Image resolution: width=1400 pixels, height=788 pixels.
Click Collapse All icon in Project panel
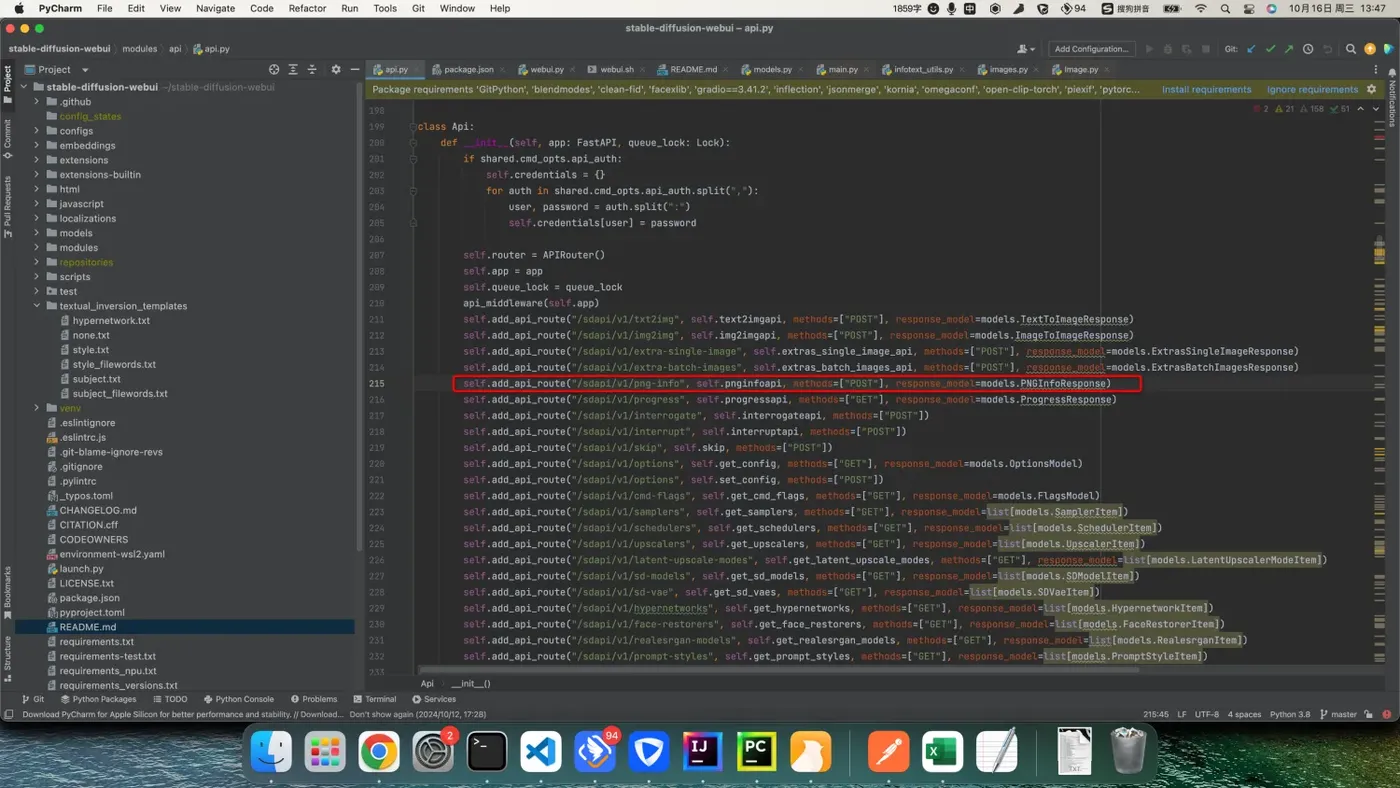pos(312,69)
